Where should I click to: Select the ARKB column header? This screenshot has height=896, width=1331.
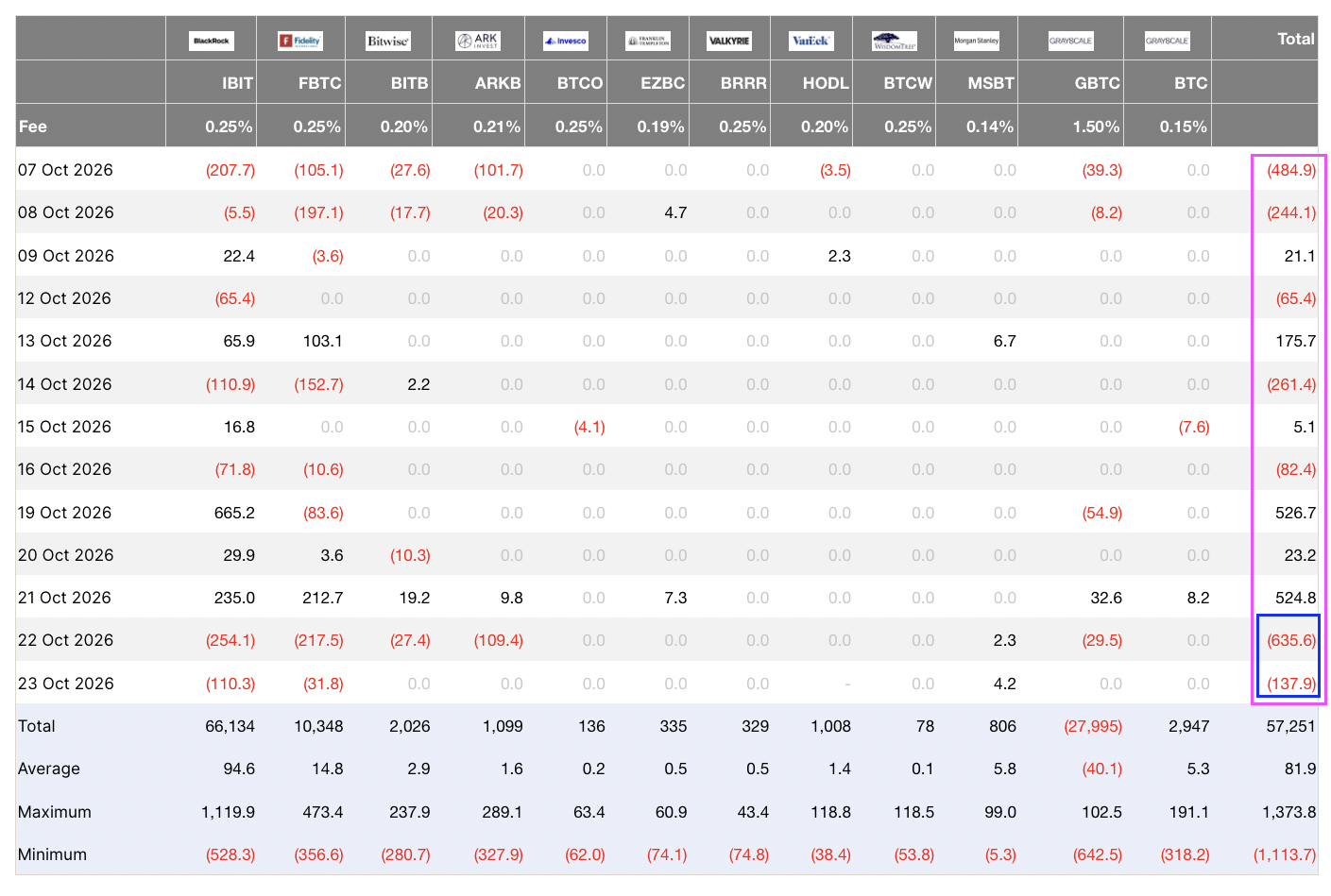point(498,83)
